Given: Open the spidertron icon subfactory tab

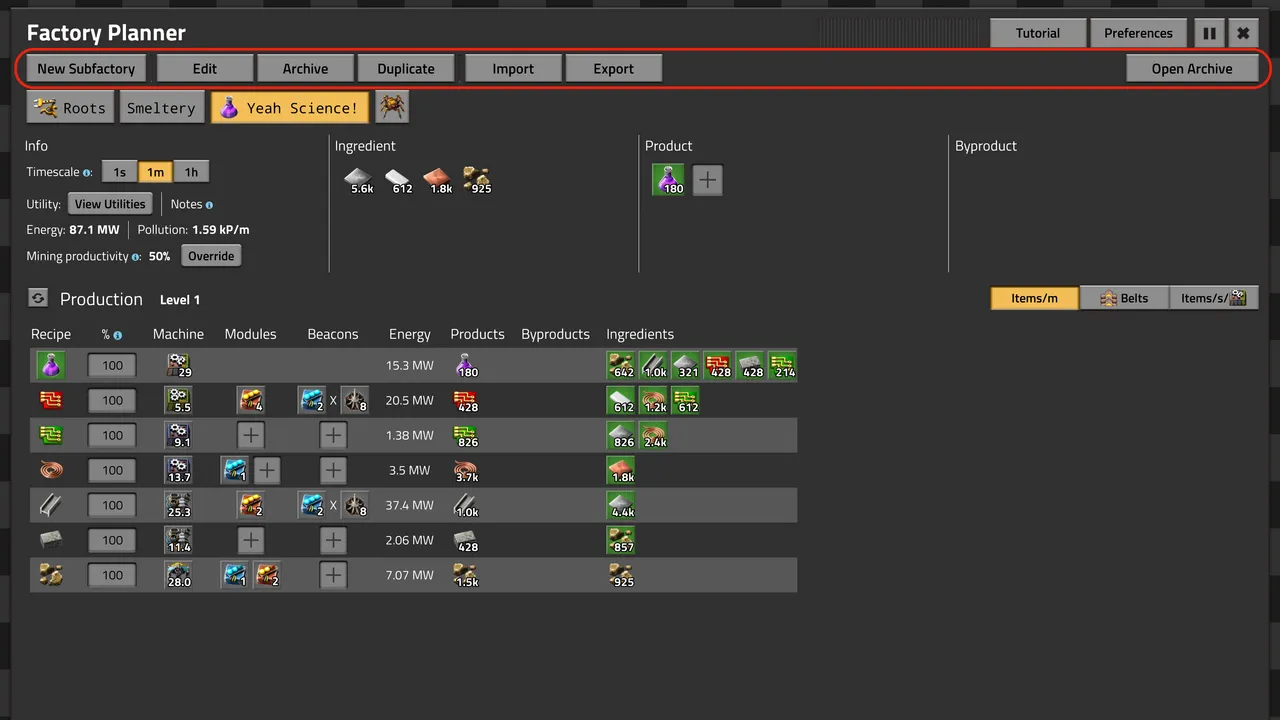Looking at the screenshot, I should click(x=391, y=108).
